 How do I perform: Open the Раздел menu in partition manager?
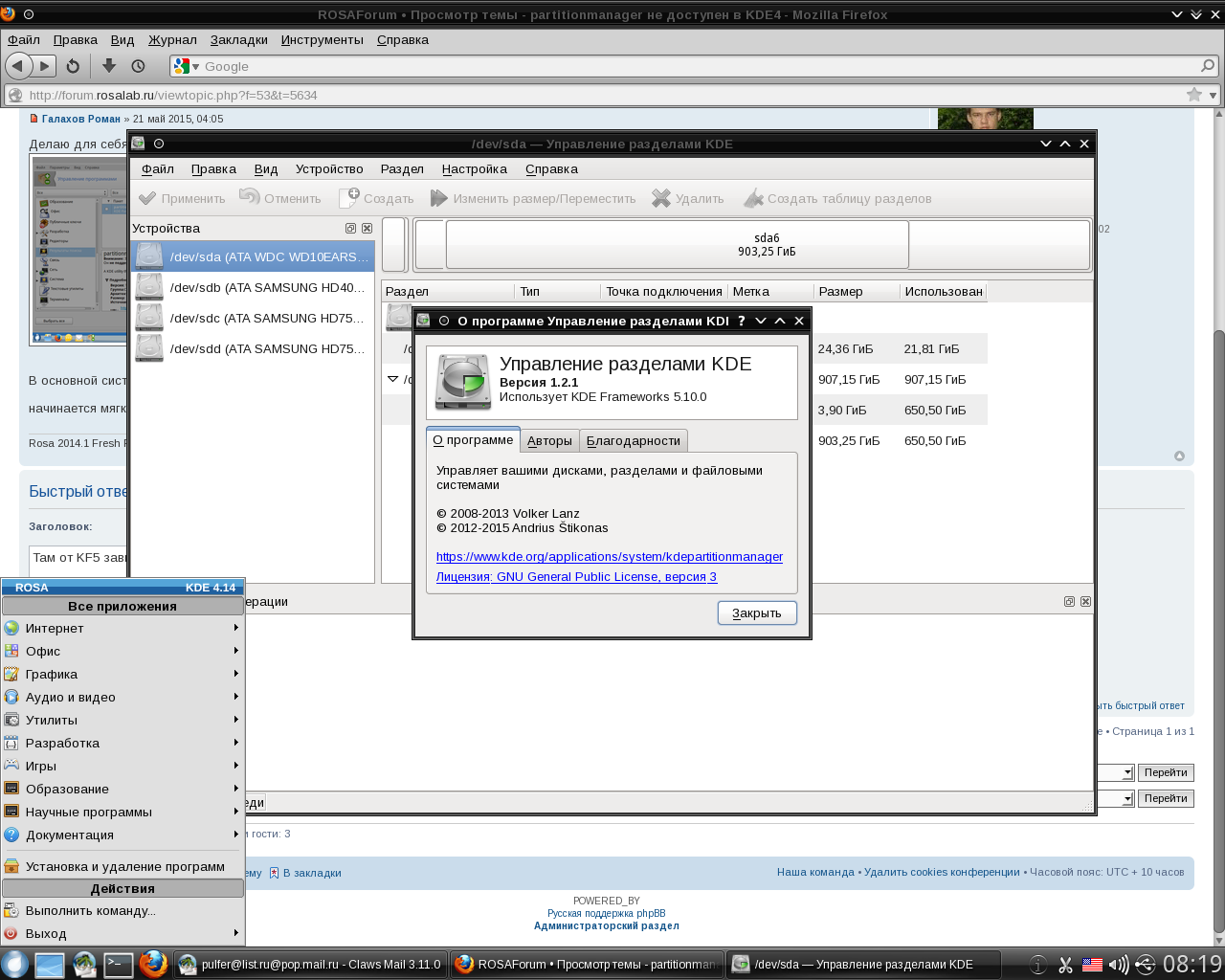402,168
